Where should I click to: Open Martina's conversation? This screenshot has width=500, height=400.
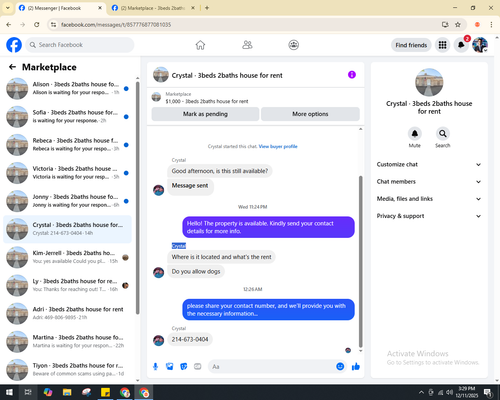point(68,342)
